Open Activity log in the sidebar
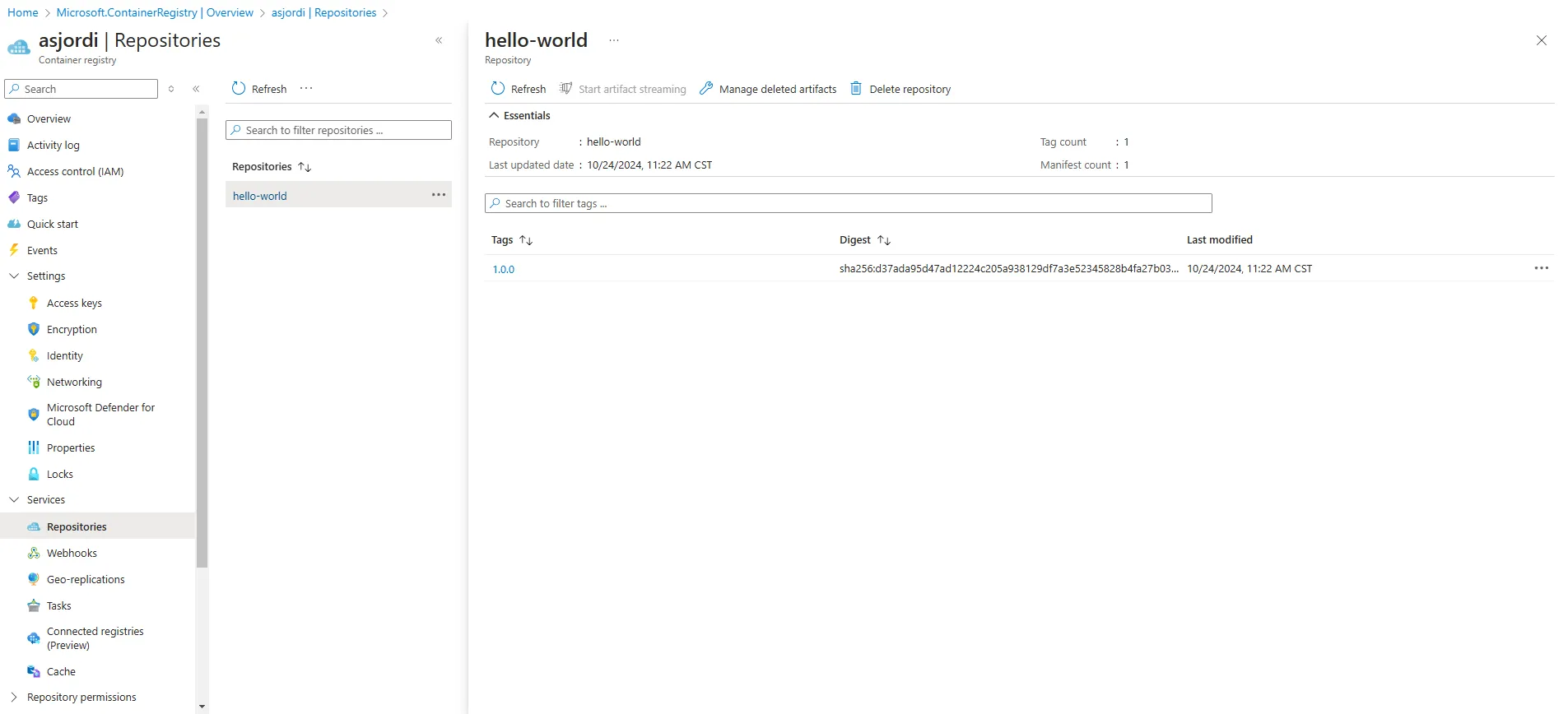This screenshot has height=714, width=1568. pos(53,145)
